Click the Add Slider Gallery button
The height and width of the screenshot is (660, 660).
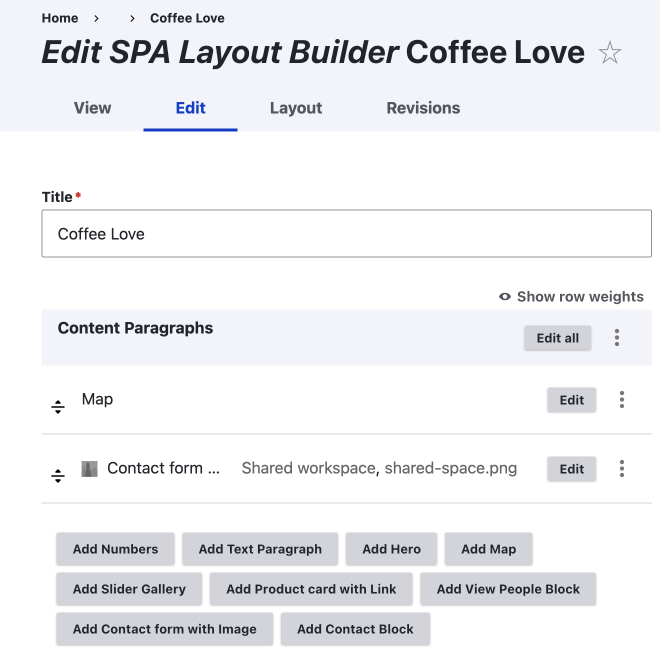[129, 589]
